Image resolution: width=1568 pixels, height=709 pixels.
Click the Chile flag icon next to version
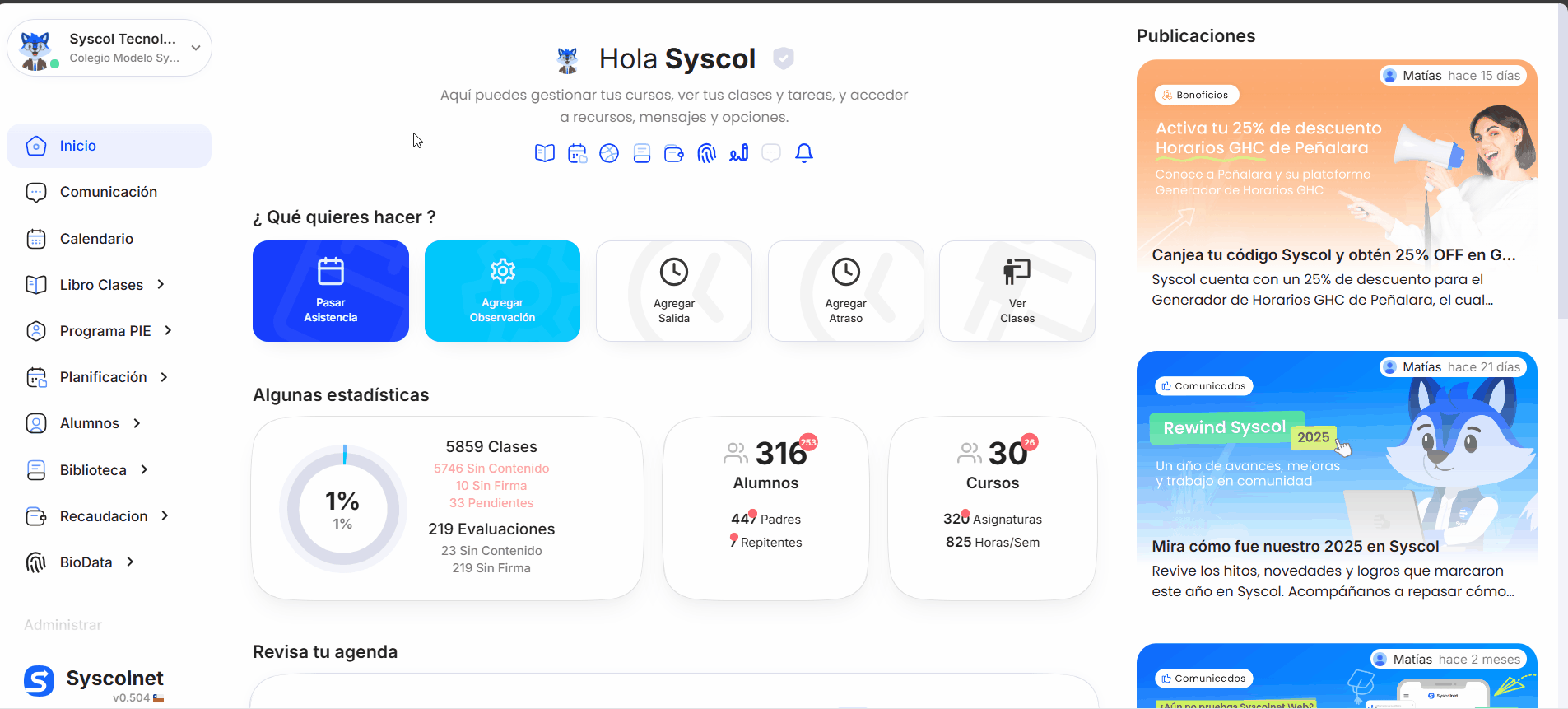point(159,698)
